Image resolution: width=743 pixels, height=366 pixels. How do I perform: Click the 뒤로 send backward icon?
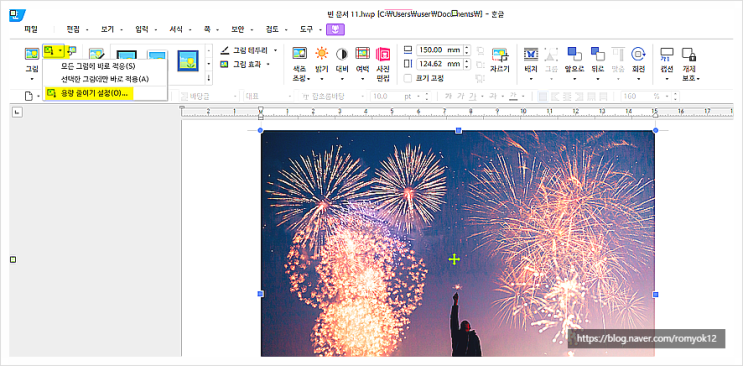pos(598,54)
